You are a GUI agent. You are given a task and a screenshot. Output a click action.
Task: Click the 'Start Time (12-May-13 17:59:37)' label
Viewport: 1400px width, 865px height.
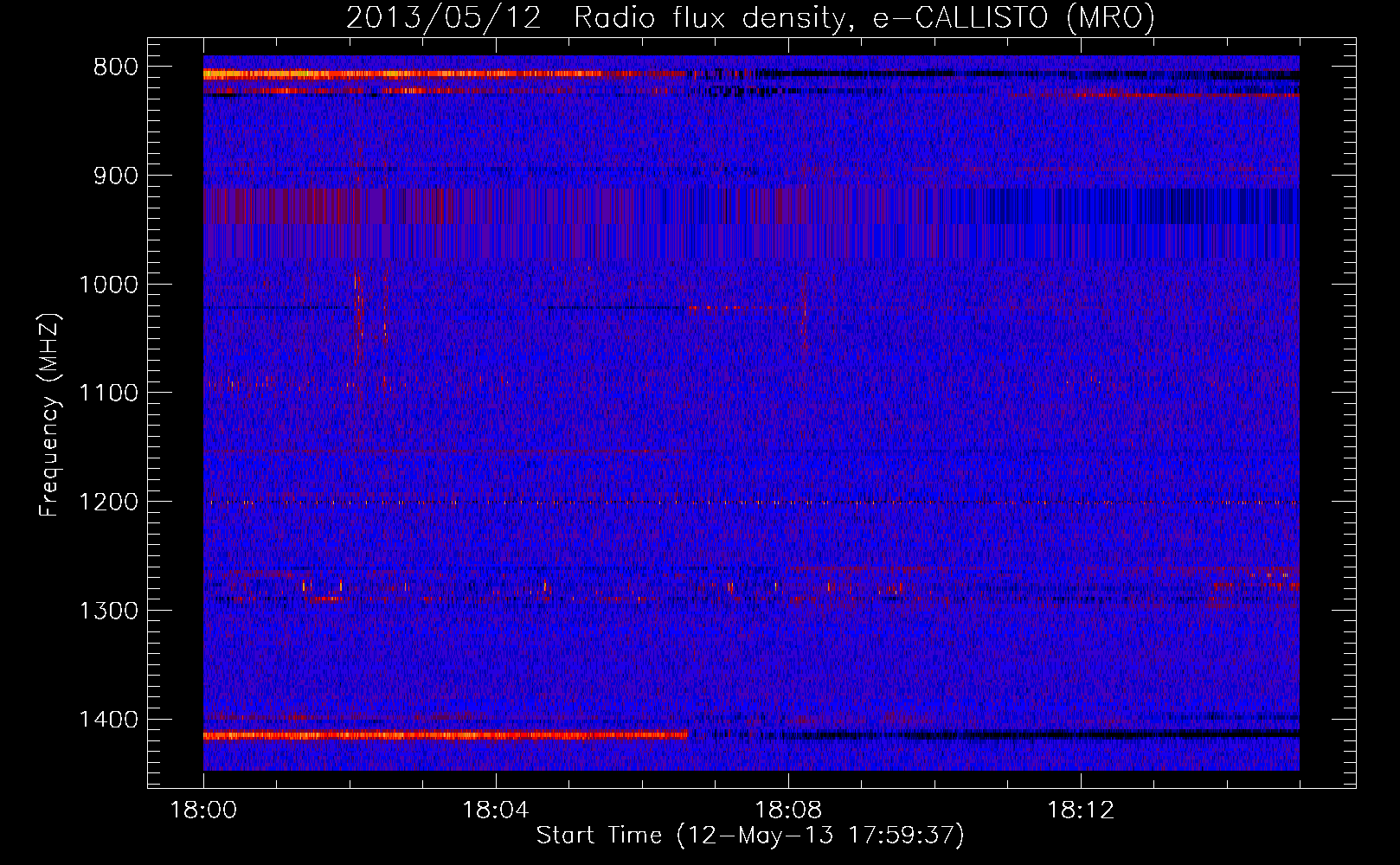point(750,836)
